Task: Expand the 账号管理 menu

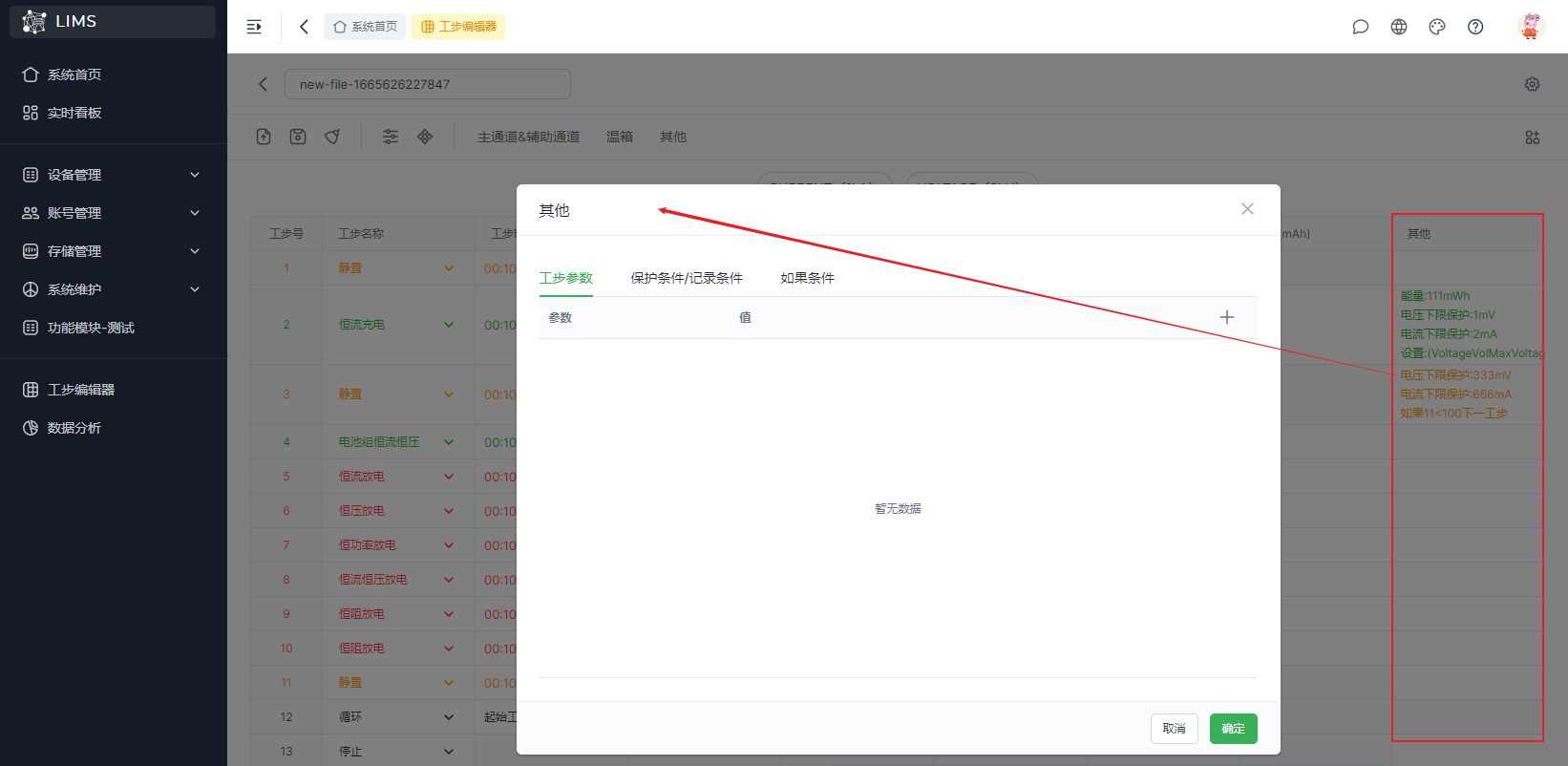Action: (x=113, y=213)
